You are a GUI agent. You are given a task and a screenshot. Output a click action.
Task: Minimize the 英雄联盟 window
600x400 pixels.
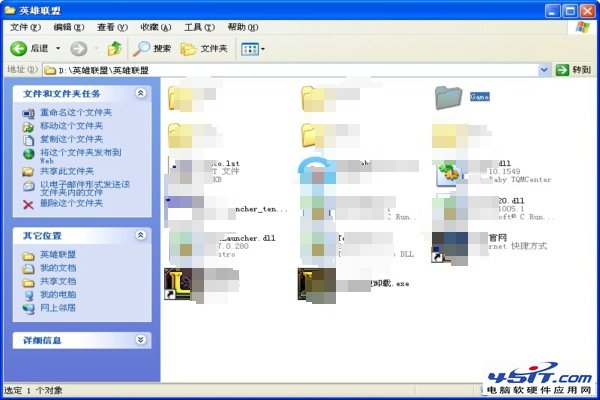[x=552, y=11]
